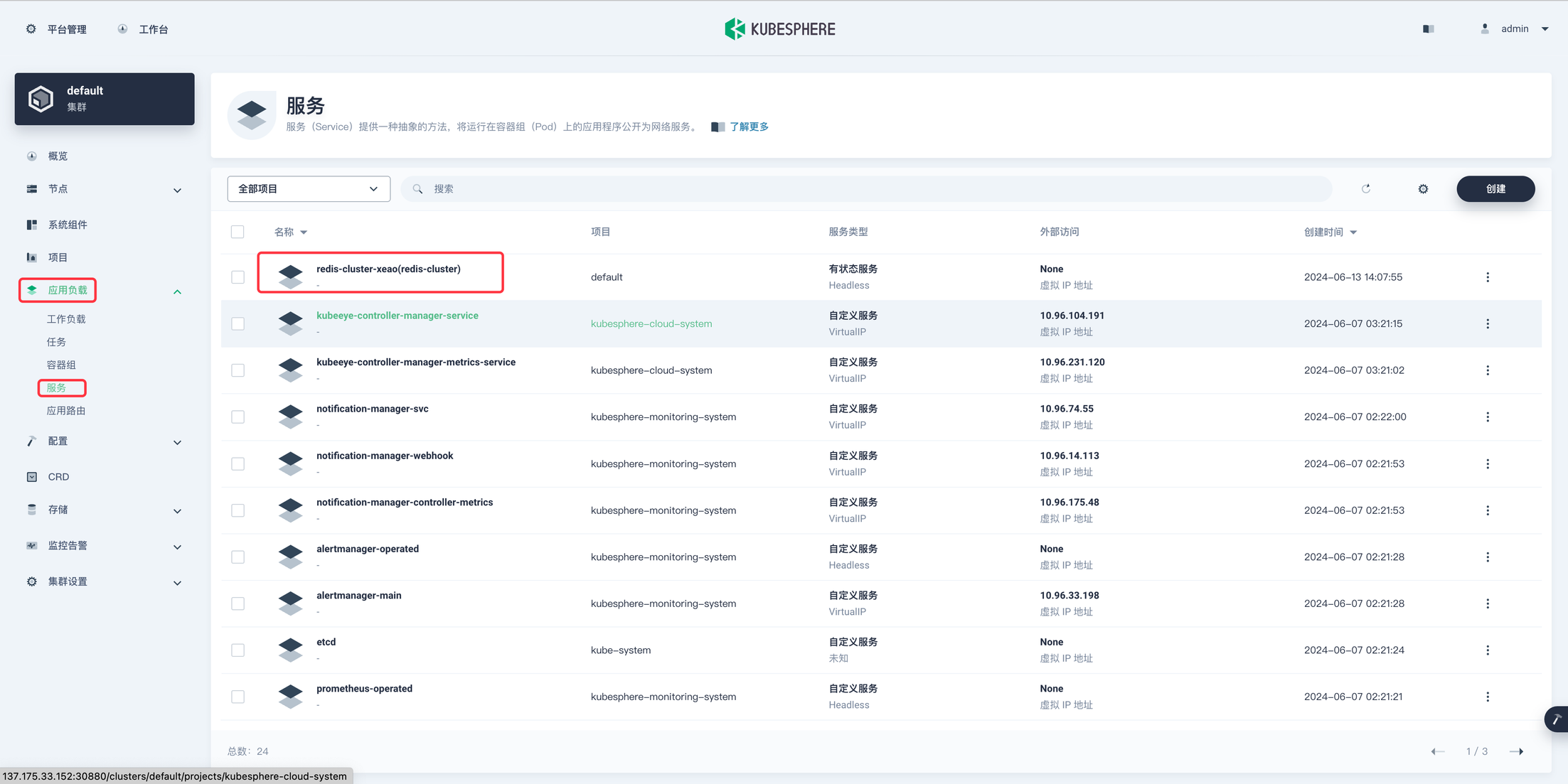Screen dimensions: 1568x784
Task: Open kubesphere-cloud-system project link in second row
Action: point(651,324)
